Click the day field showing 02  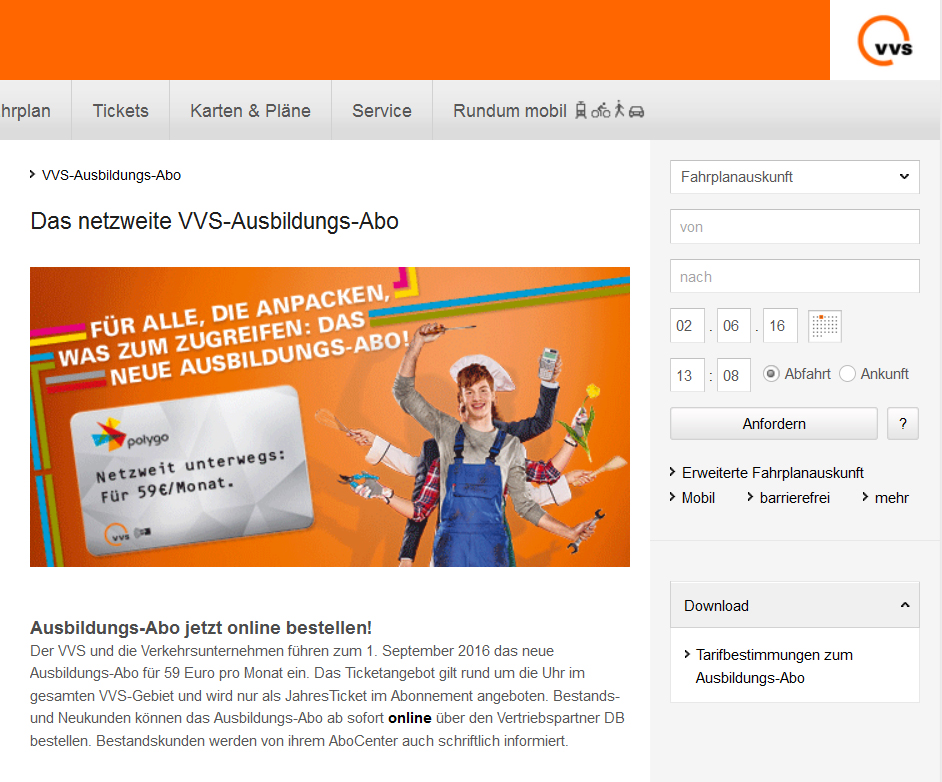(687, 326)
